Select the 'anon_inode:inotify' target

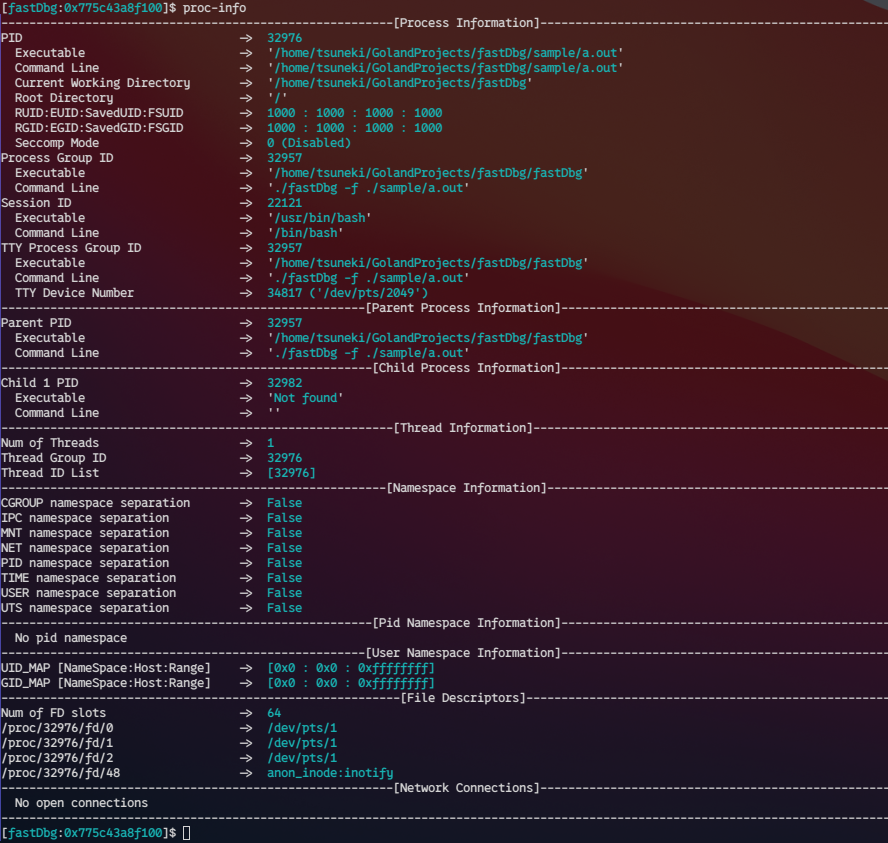tap(330, 773)
